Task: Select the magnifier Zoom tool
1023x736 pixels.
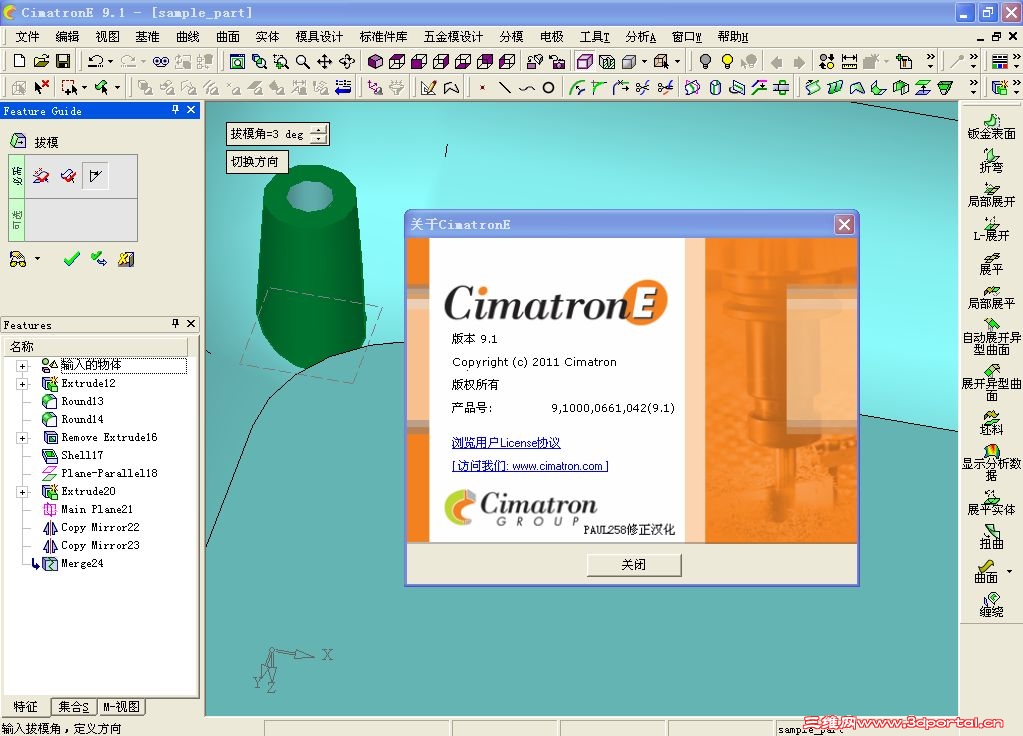Action: tap(302, 61)
